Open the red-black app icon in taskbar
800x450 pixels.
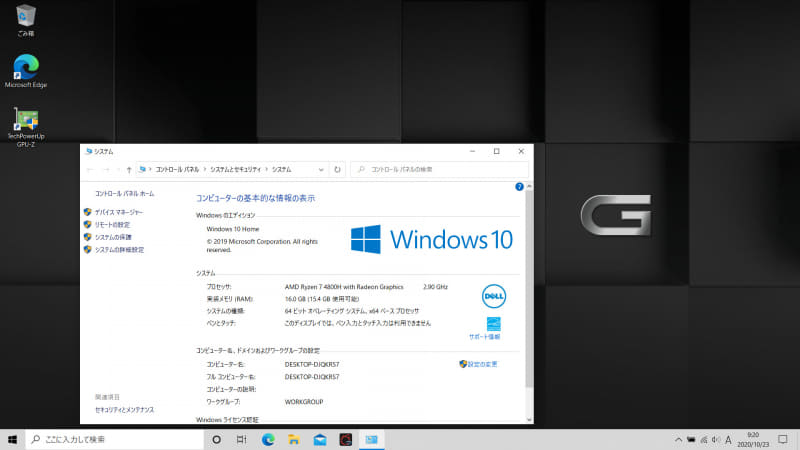pyautogui.click(x=345, y=439)
